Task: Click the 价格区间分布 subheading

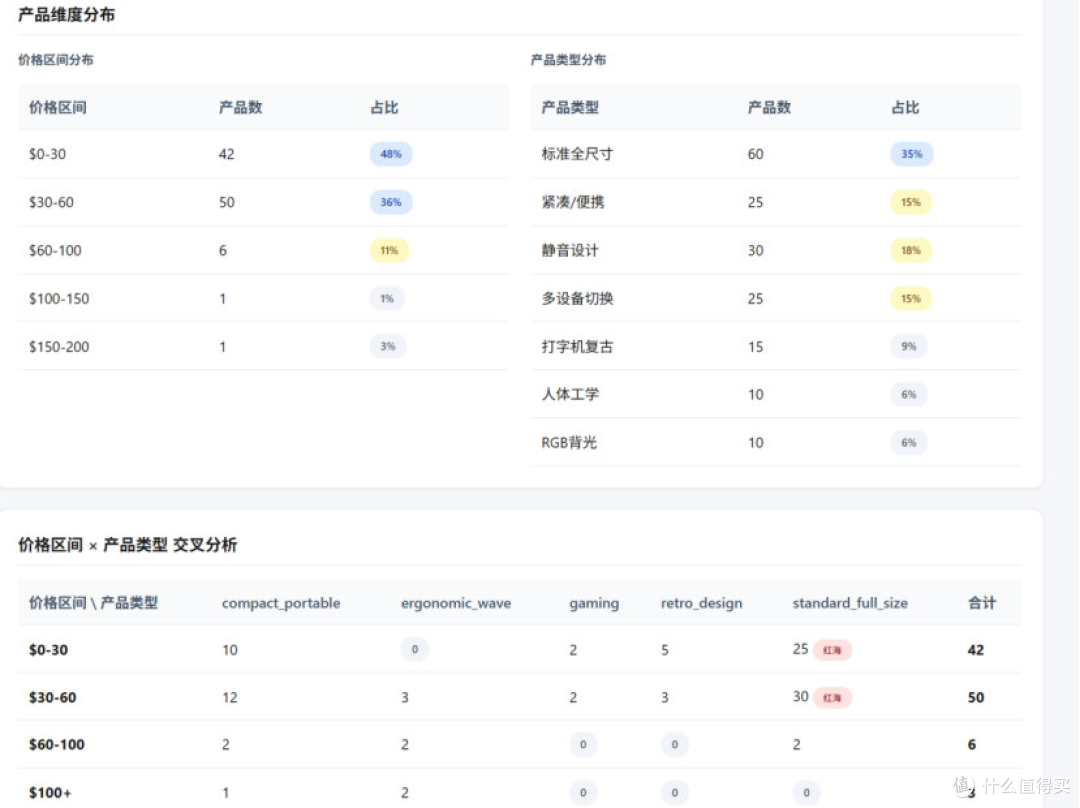Action: tap(56, 60)
